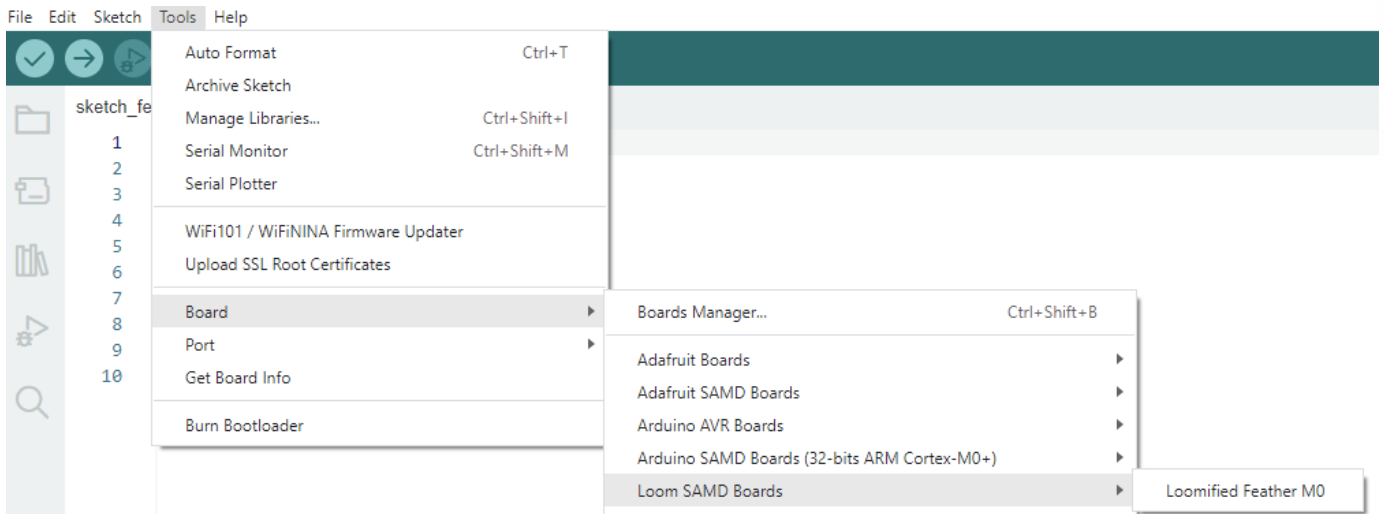Open Manage Libraries...
This screenshot has width=1384, height=514.
coord(379,118)
